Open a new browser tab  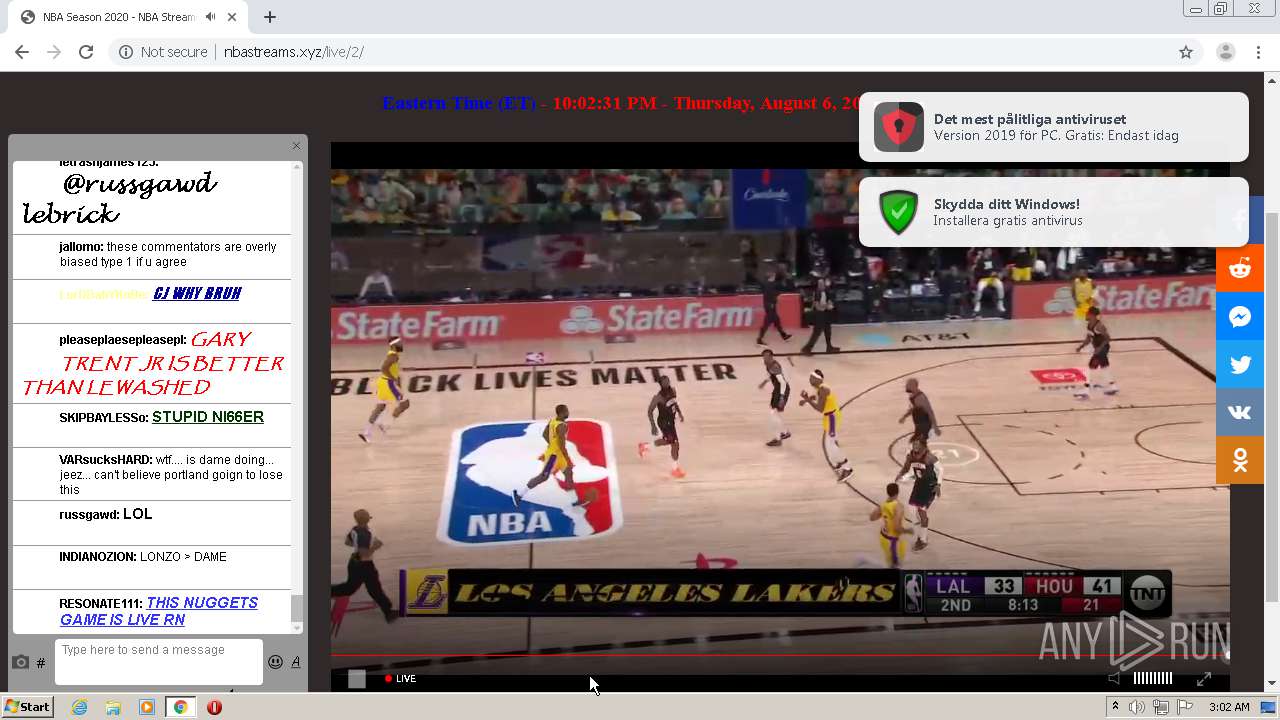[x=270, y=17]
